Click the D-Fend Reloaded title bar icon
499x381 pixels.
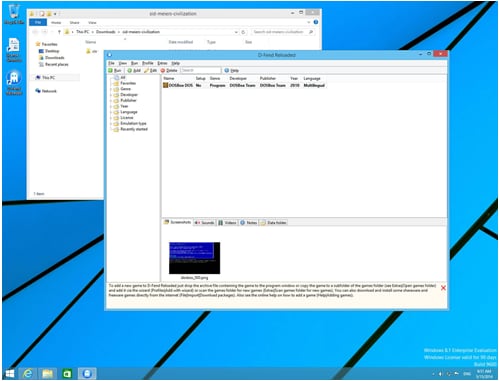(x=110, y=55)
